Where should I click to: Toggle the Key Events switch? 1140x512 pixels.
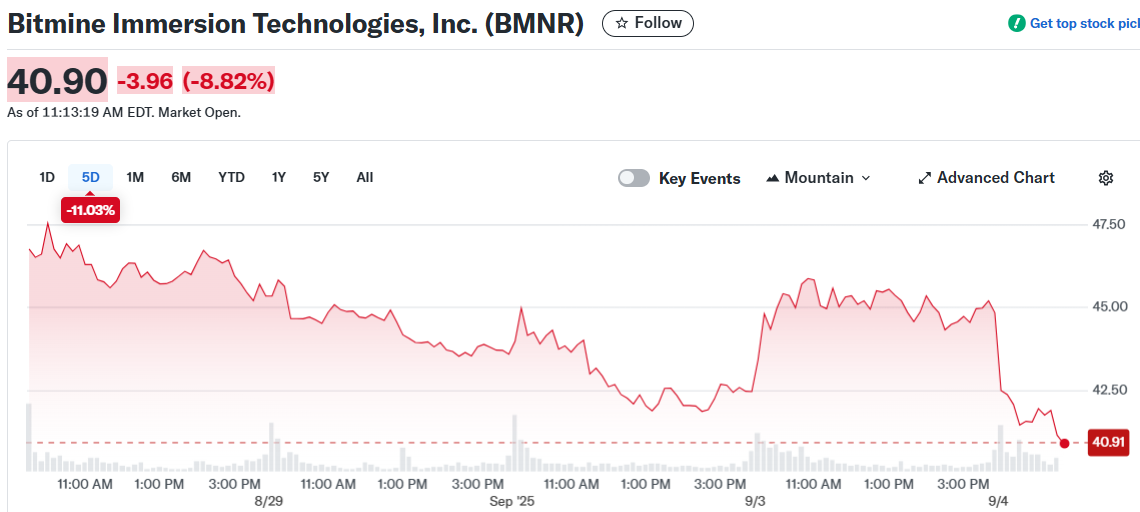(x=634, y=178)
